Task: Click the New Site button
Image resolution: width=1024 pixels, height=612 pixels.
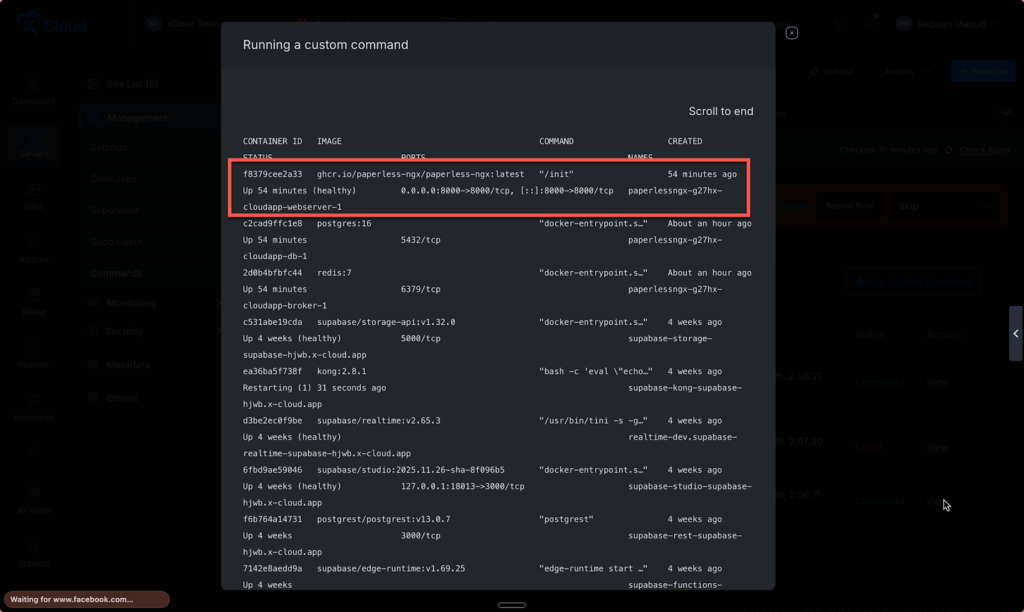Action: tap(983, 71)
